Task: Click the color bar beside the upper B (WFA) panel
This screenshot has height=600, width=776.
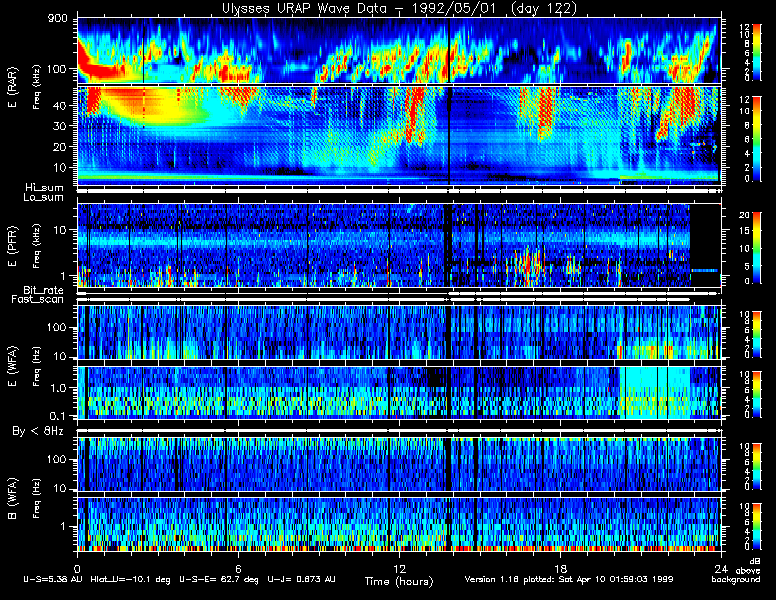Action: point(757,467)
